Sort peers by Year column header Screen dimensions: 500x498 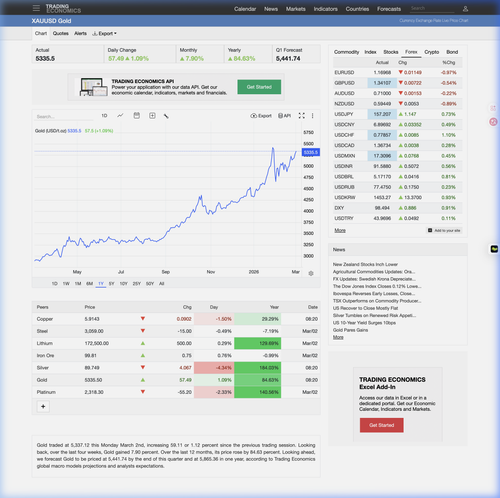274,307
